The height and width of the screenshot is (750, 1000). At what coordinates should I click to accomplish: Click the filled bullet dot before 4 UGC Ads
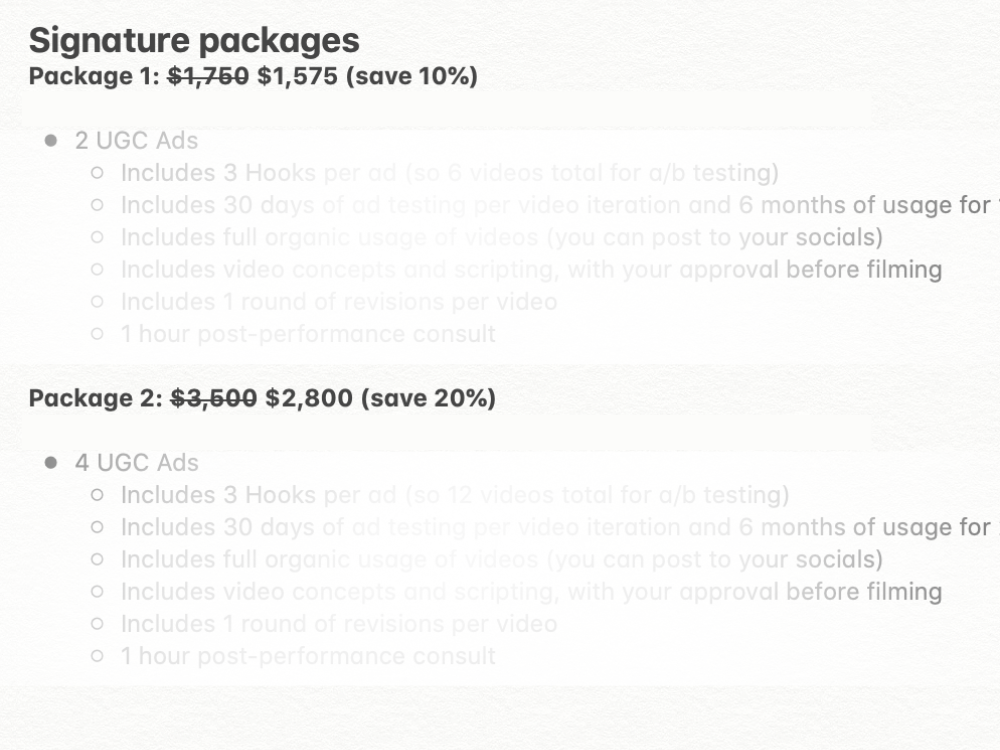(50, 462)
